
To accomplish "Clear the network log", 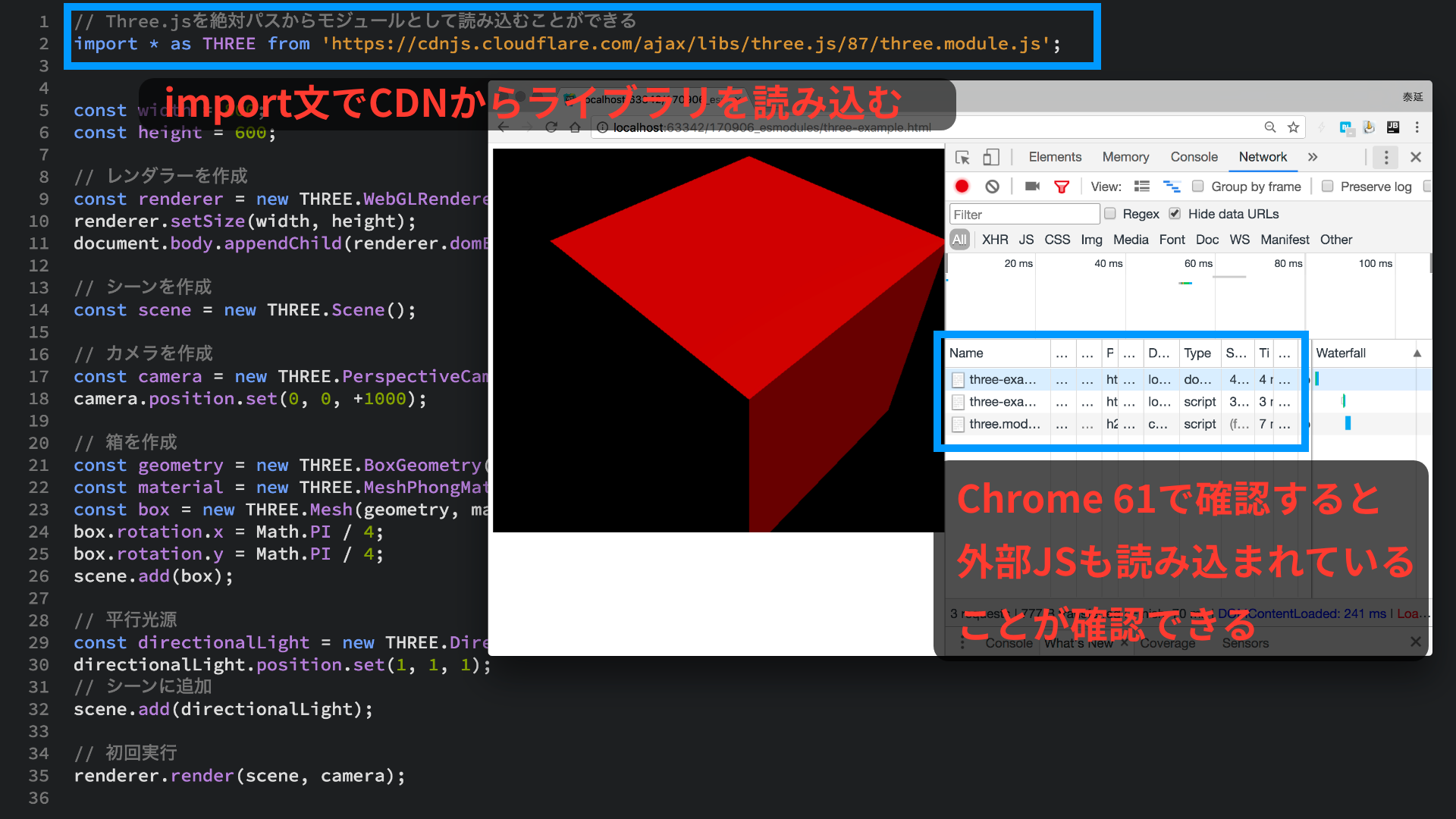I will 992,187.
